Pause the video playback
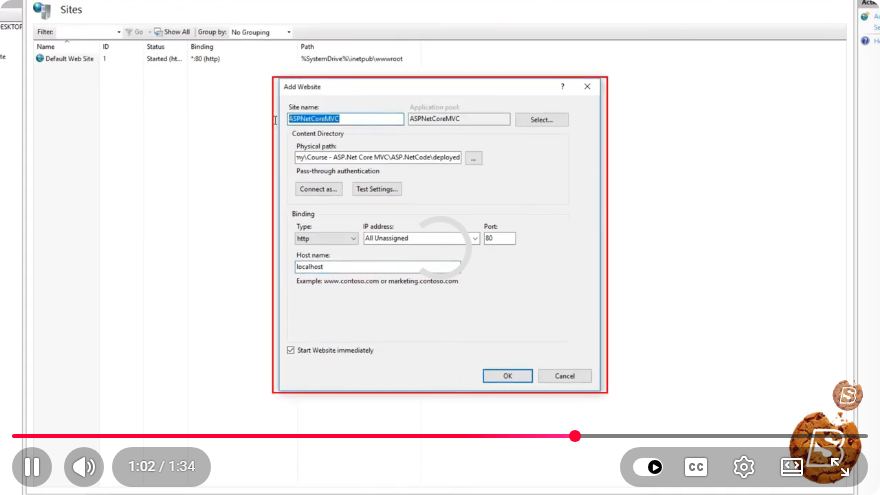The image size is (880, 495). [x=32, y=466]
